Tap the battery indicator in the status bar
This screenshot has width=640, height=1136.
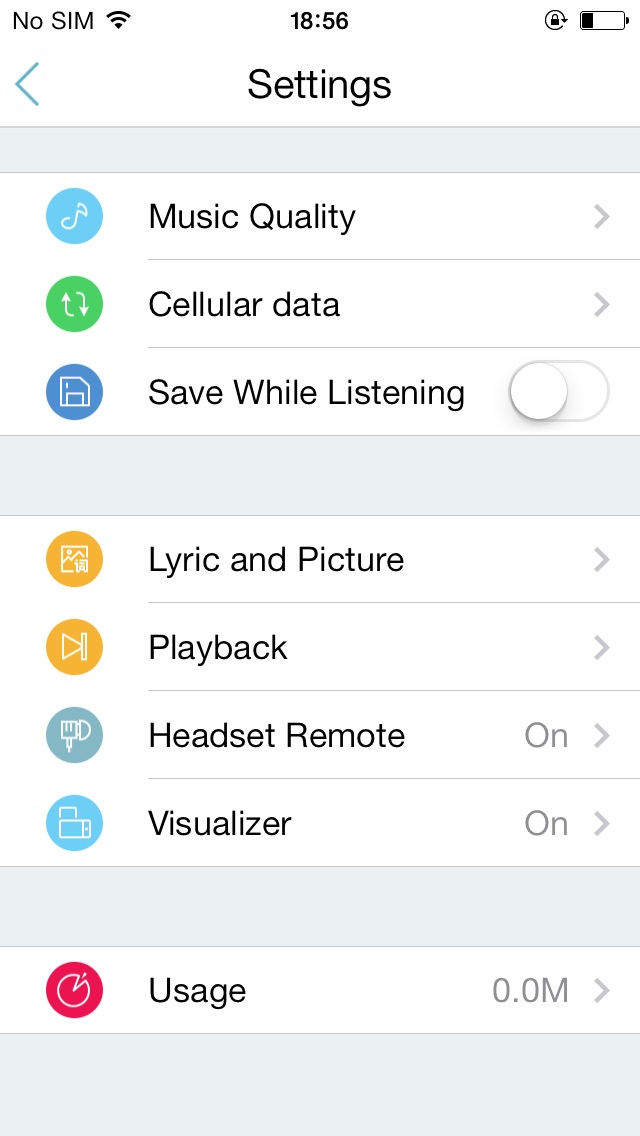[x=602, y=20]
